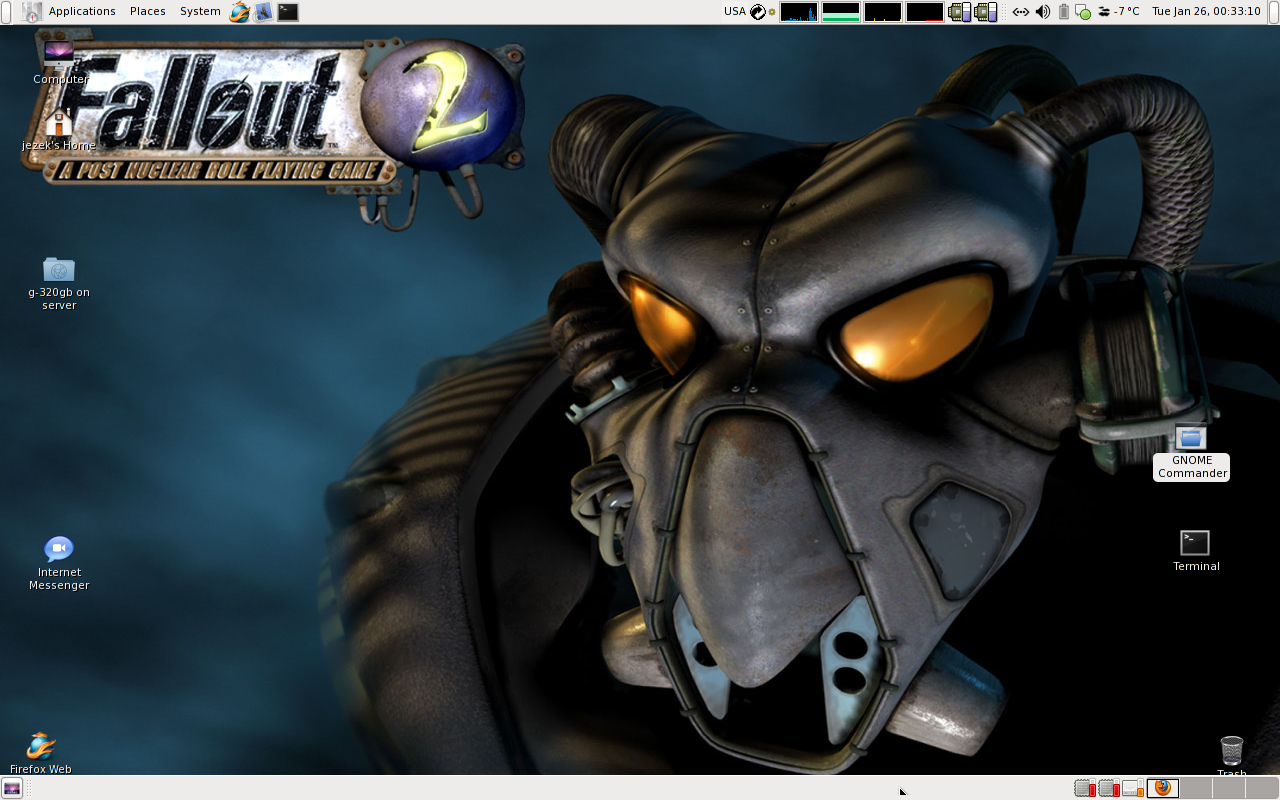Image resolution: width=1280 pixels, height=800 pixels.
Task: Click the disk load graph with red line
Action: 925,12
